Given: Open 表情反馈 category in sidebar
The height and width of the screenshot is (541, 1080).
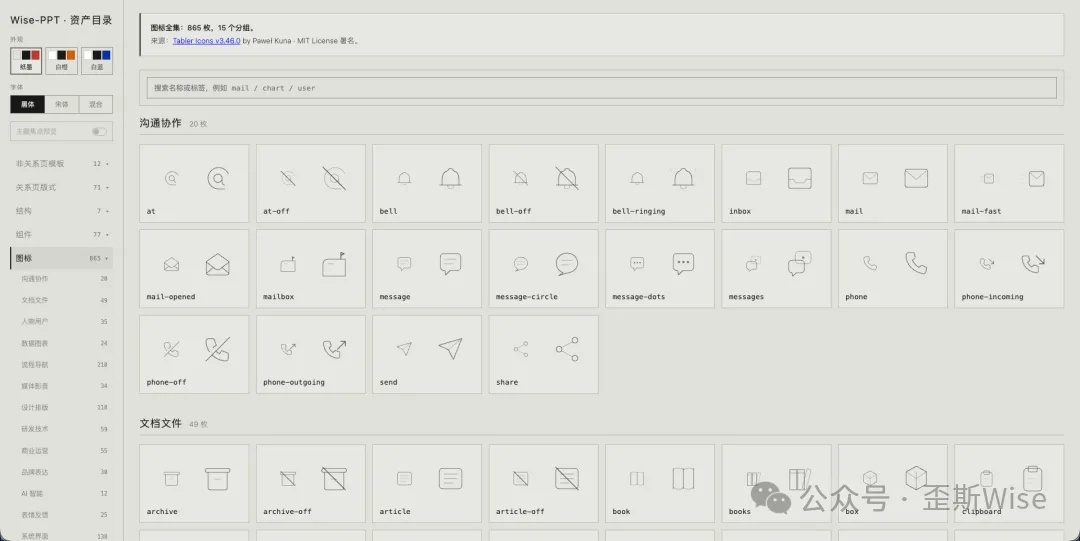Looking at the screenshot, I should [x=63, y=515].
